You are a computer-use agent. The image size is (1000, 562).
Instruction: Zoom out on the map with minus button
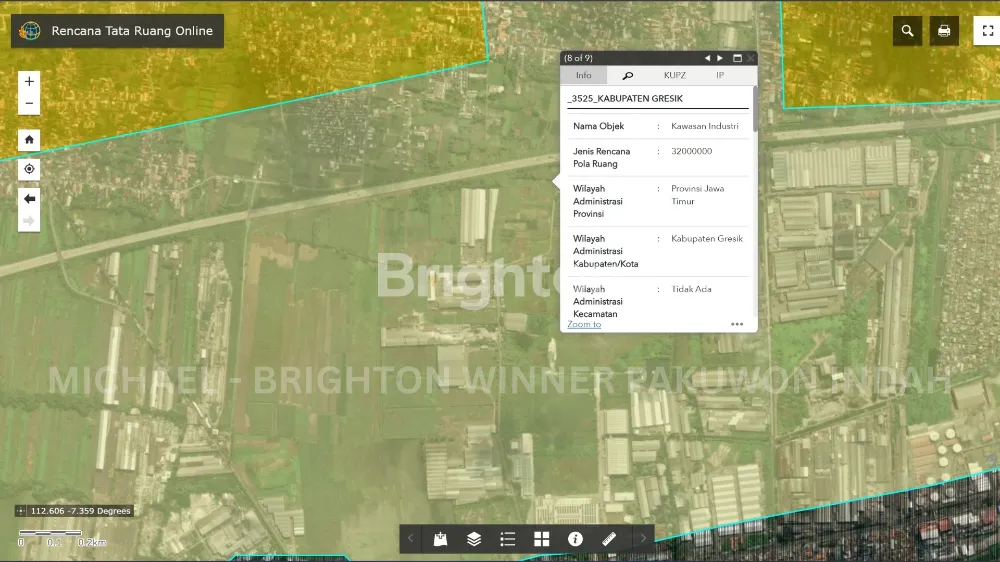point(29,103)
